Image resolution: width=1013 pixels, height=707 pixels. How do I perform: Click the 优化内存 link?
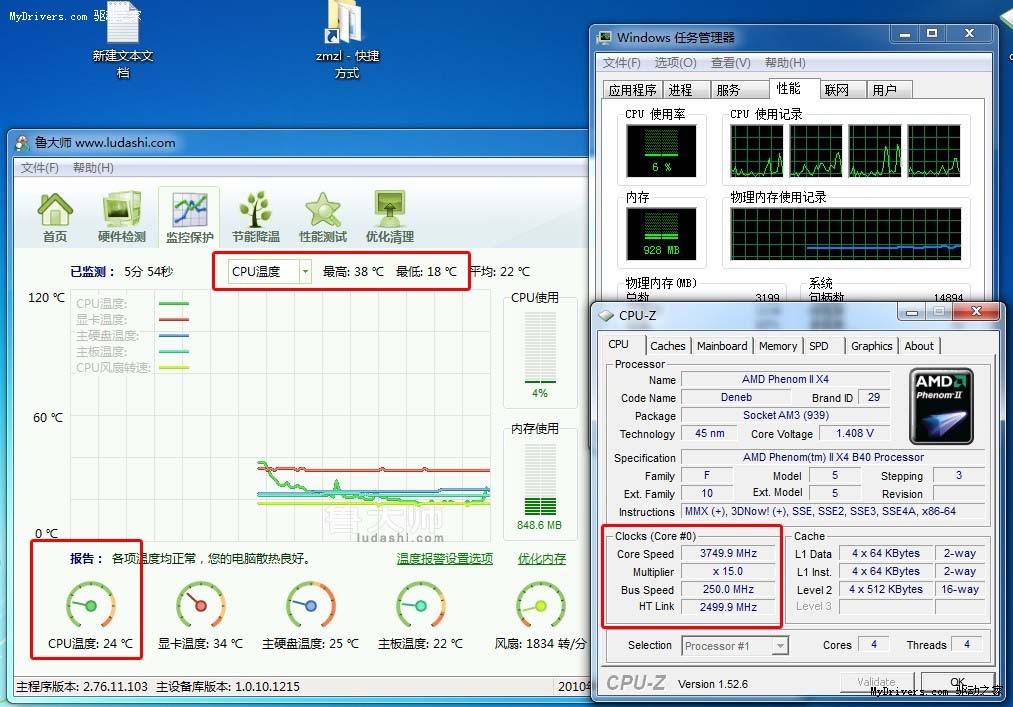click(541, 559)
